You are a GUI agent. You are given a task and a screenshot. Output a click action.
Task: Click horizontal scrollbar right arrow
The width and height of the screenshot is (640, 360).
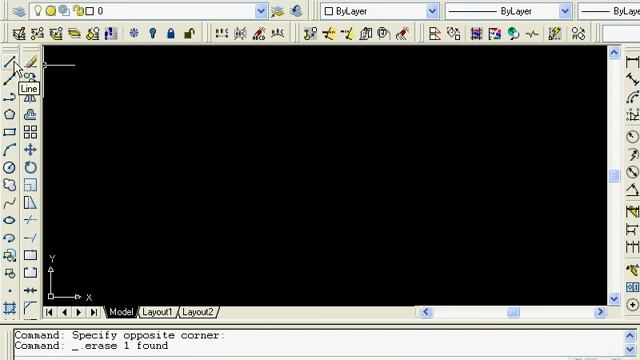point(600,312)
